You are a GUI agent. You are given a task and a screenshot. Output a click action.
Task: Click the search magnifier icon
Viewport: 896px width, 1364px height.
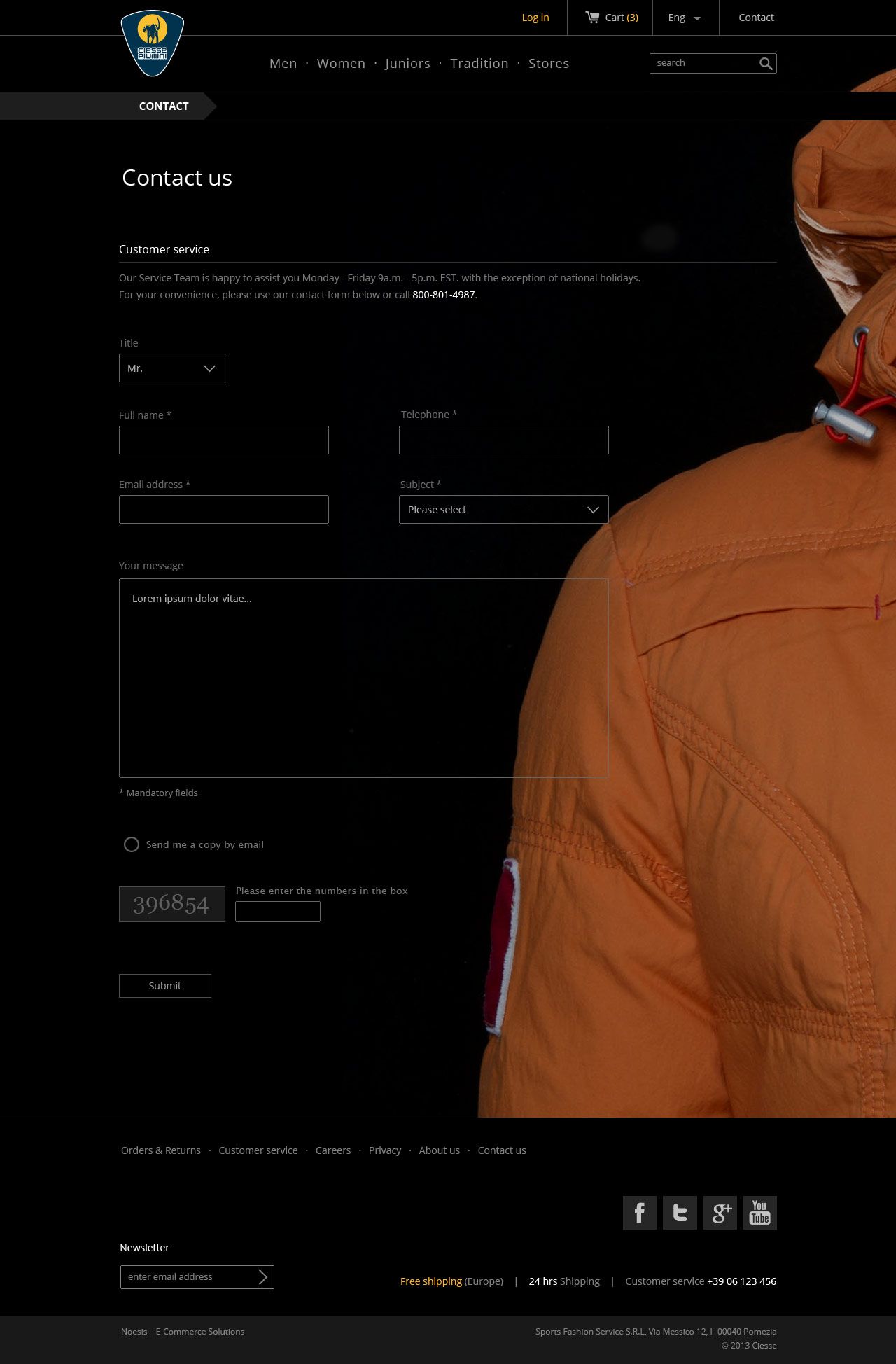point(766,64)
